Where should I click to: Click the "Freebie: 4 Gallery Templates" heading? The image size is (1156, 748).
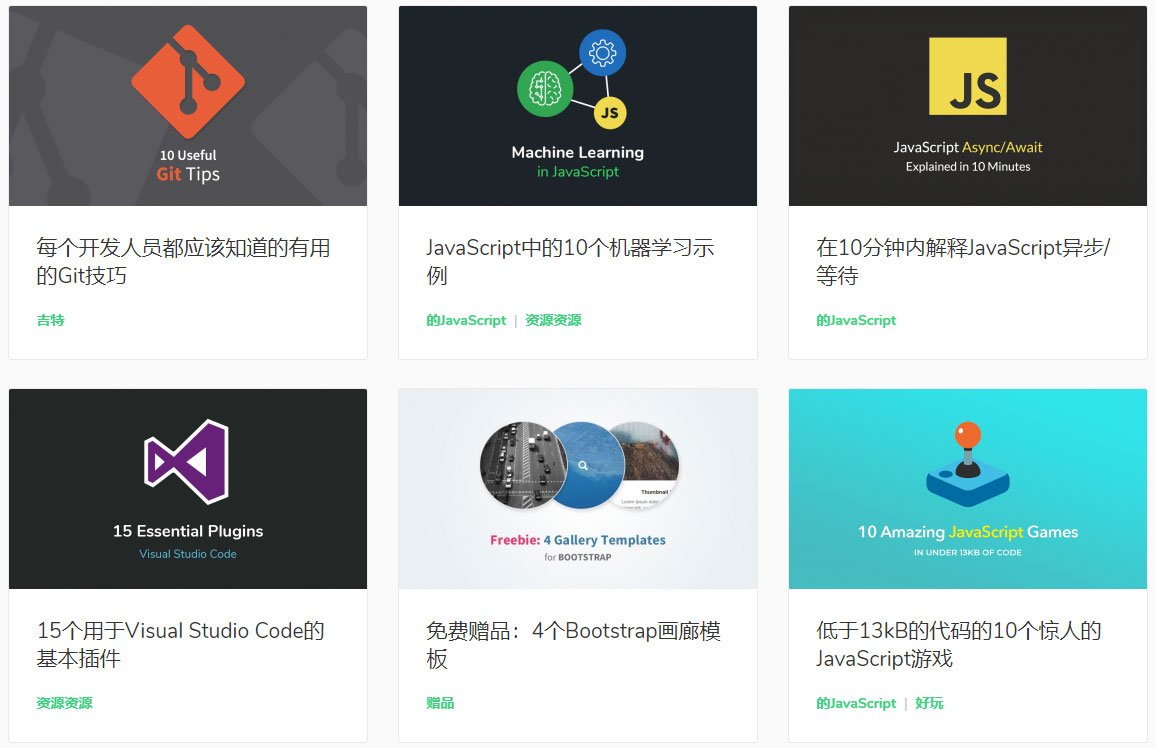click(577, 540)
